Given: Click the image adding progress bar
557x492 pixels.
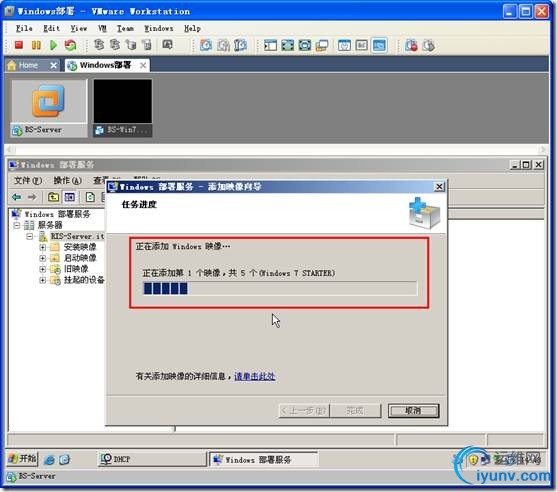Looking at the screenshot, I should tap(280, 288).
